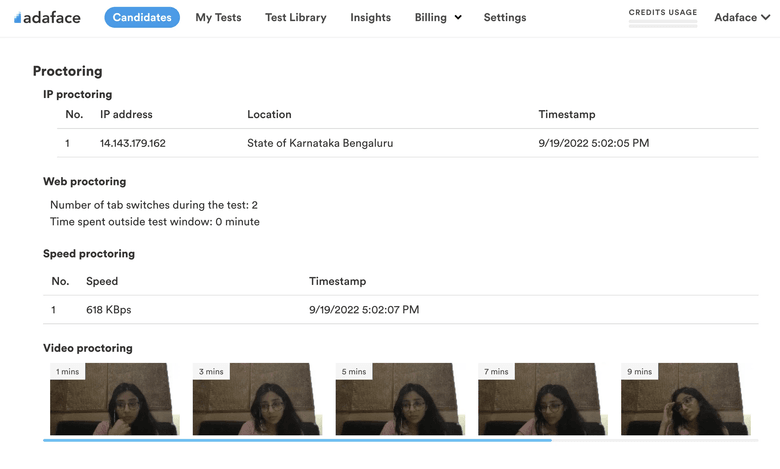Click the Speed column header

[102, 282]
